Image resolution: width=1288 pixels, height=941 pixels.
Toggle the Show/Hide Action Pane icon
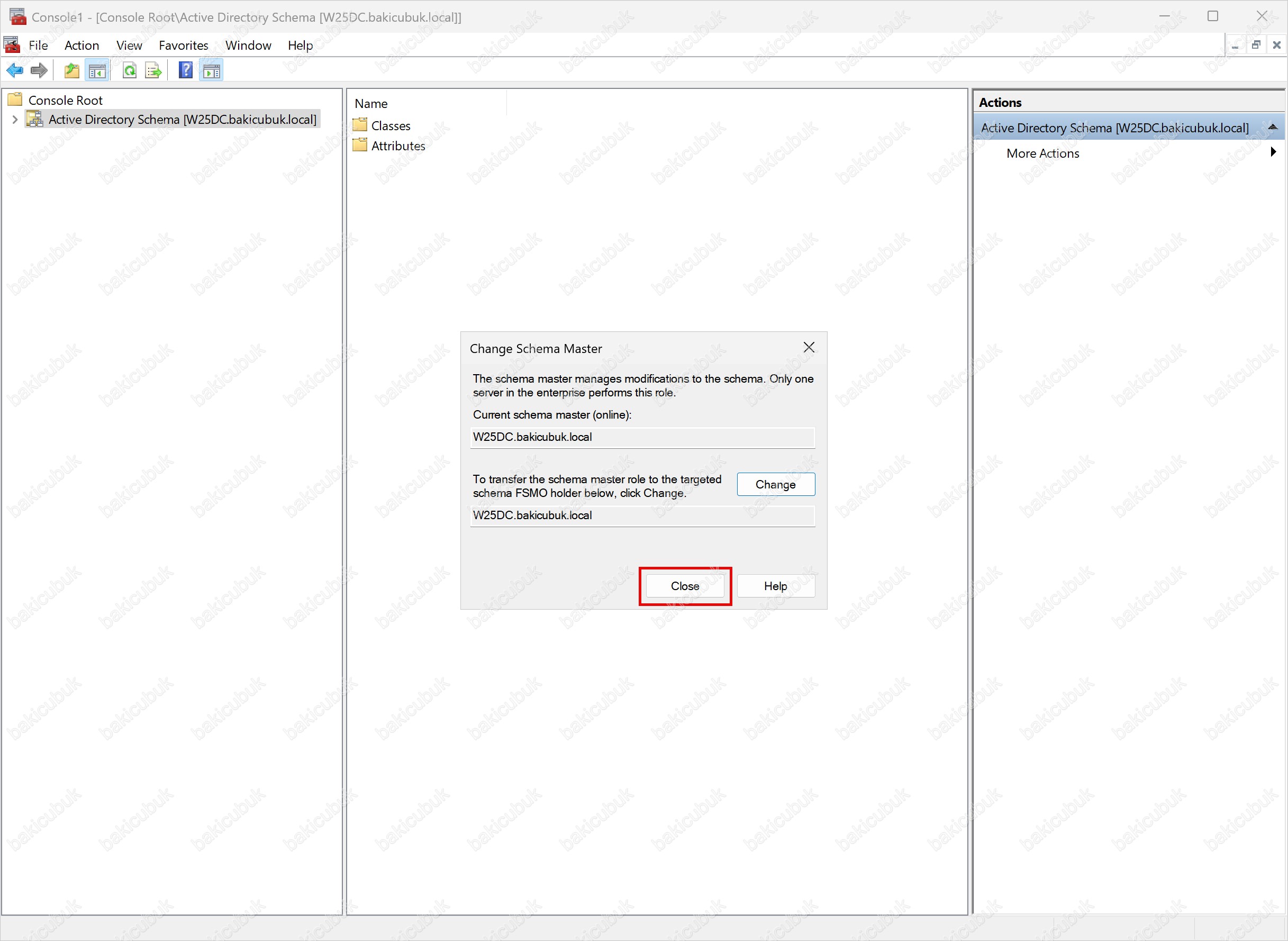(211, 70)
